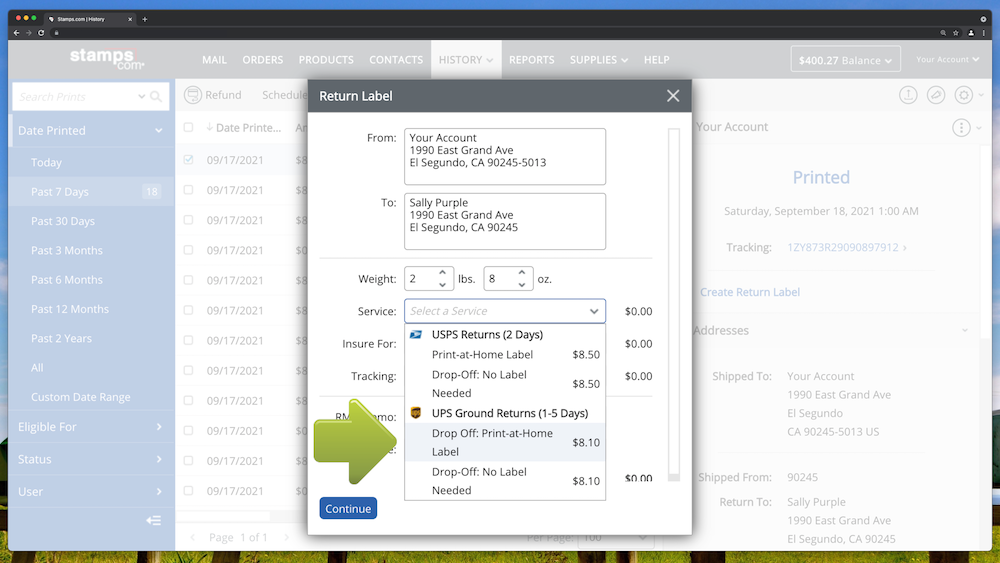The height and width of the screenshot is (563, 1000).
Task: Open the Select a Service dropdown
Action: click(x=505, y=311)
